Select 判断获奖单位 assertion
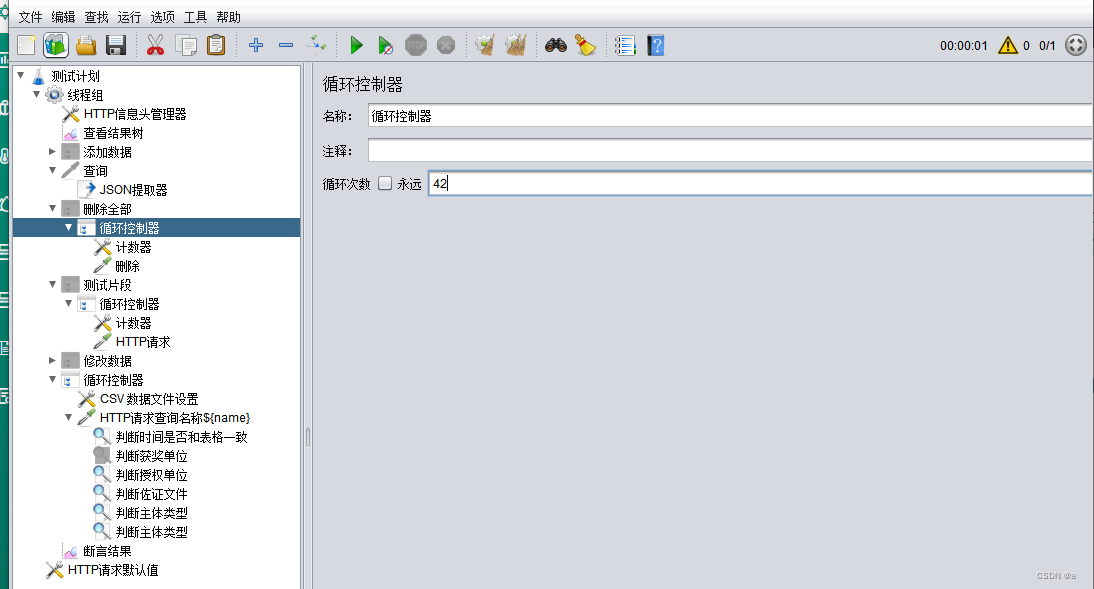1094x589 pixels. (x=151, y=456)
